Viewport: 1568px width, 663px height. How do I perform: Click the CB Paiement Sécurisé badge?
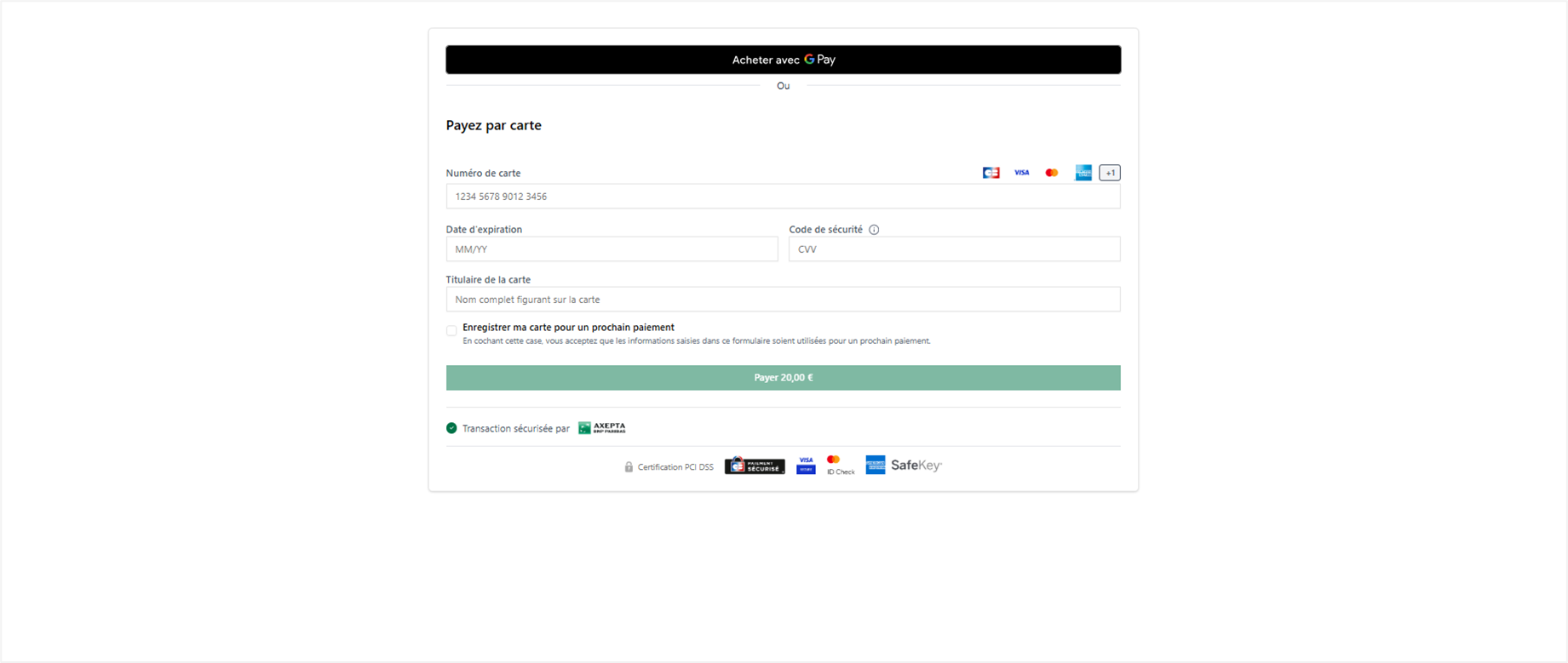coord(755,466)
